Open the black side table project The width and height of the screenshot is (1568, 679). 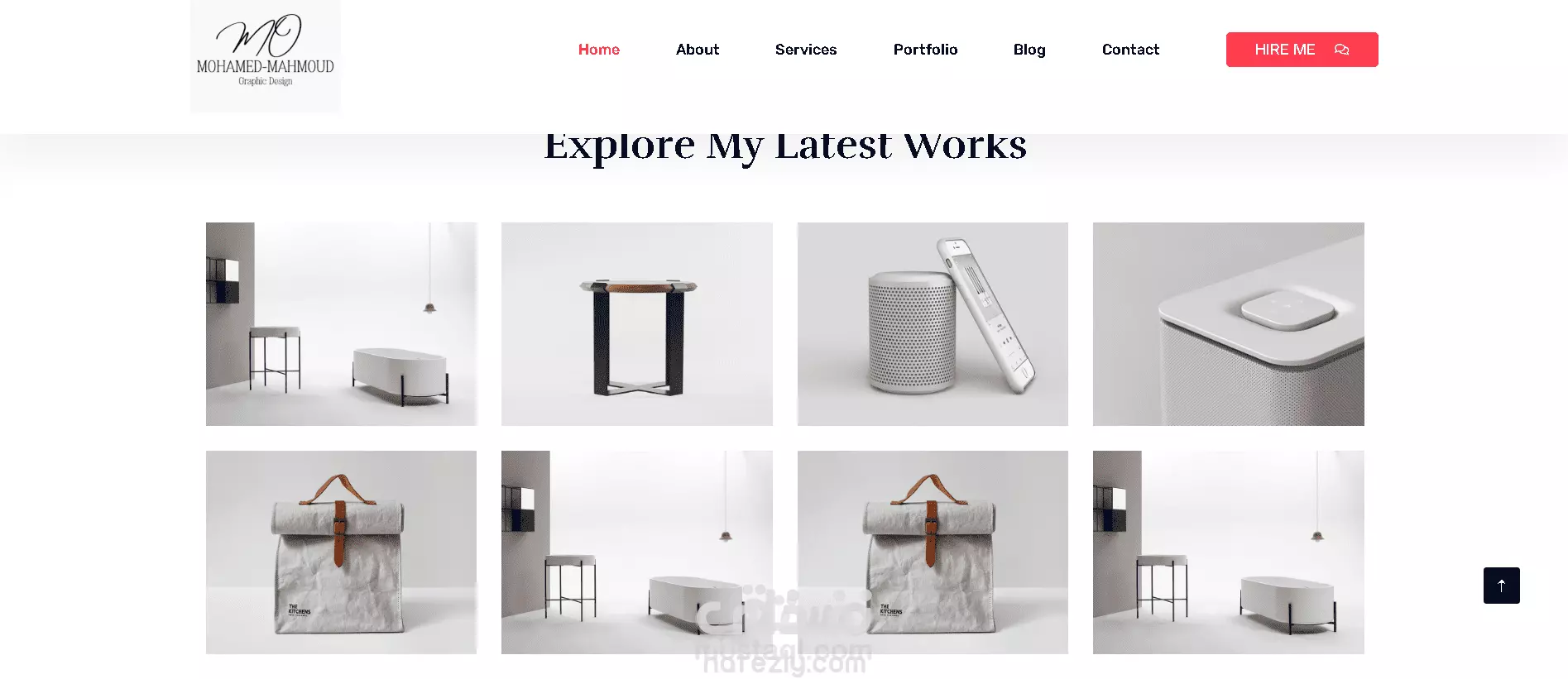(637, 324)
